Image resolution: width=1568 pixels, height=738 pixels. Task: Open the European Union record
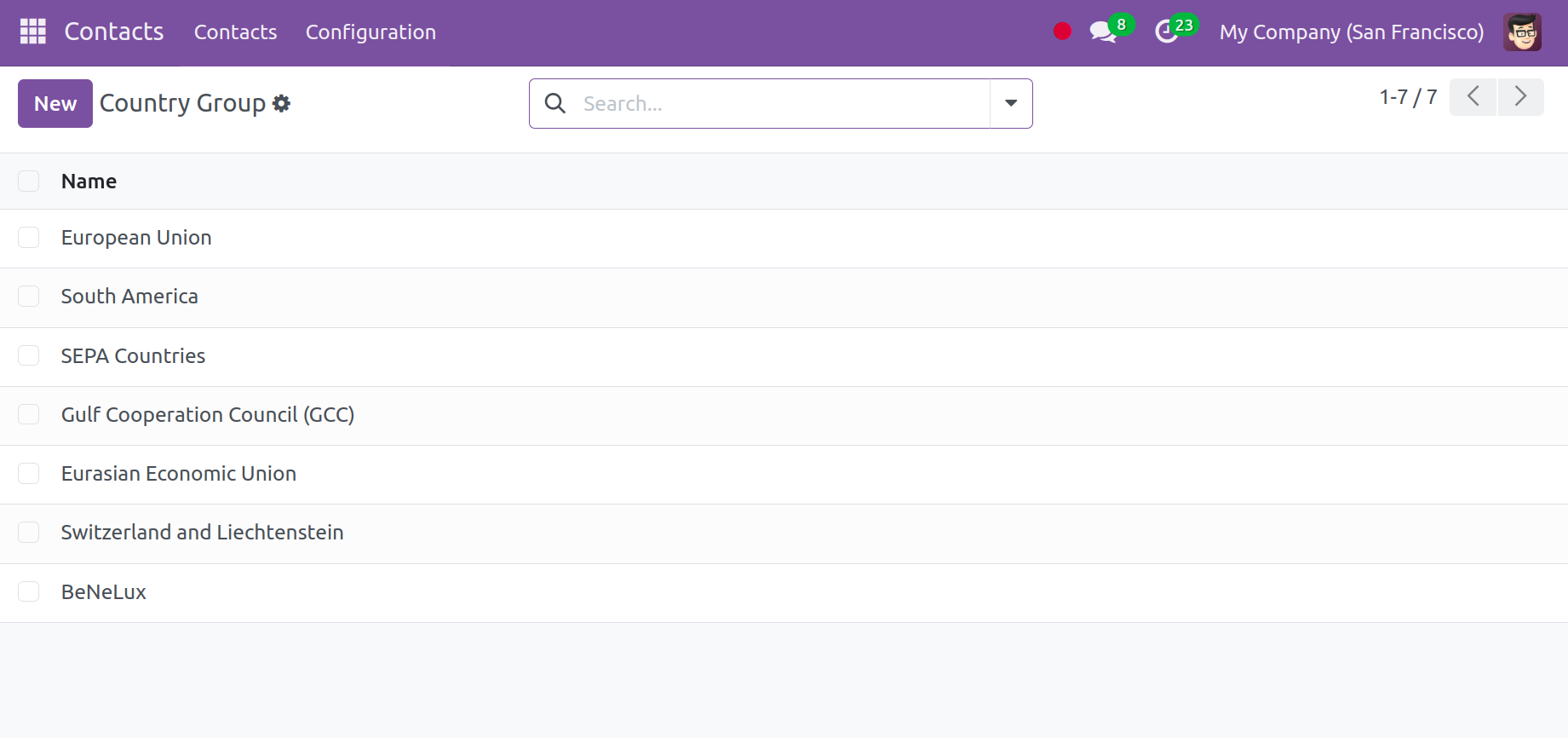136,238
